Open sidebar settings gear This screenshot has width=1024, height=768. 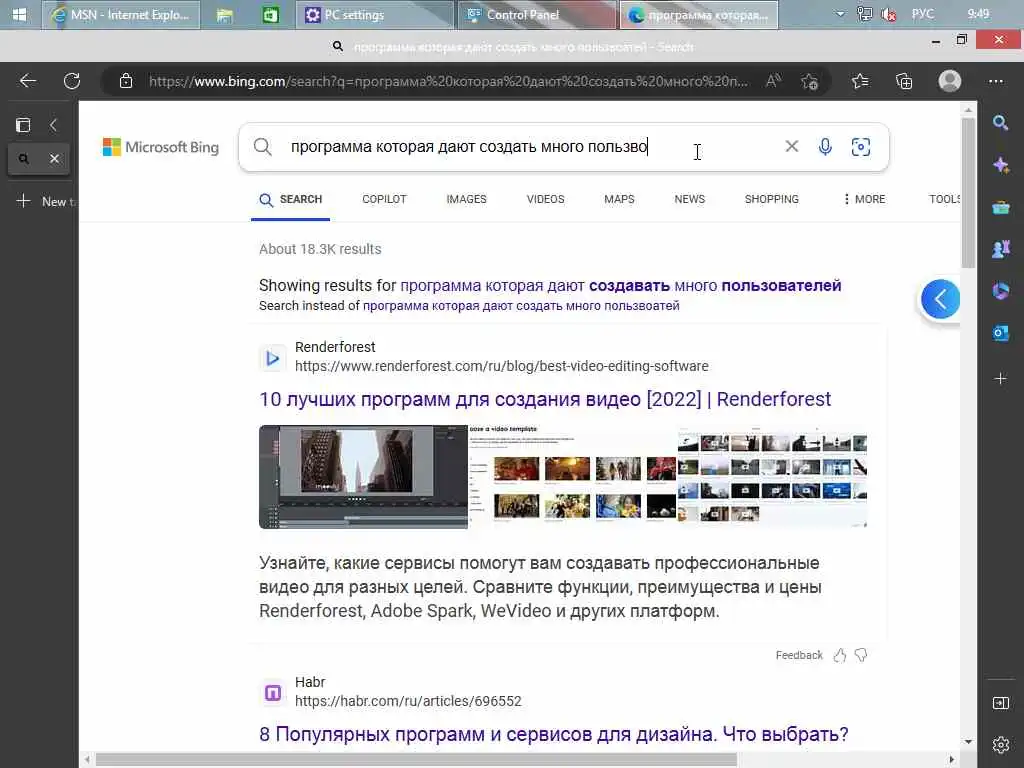[1000, 744]
